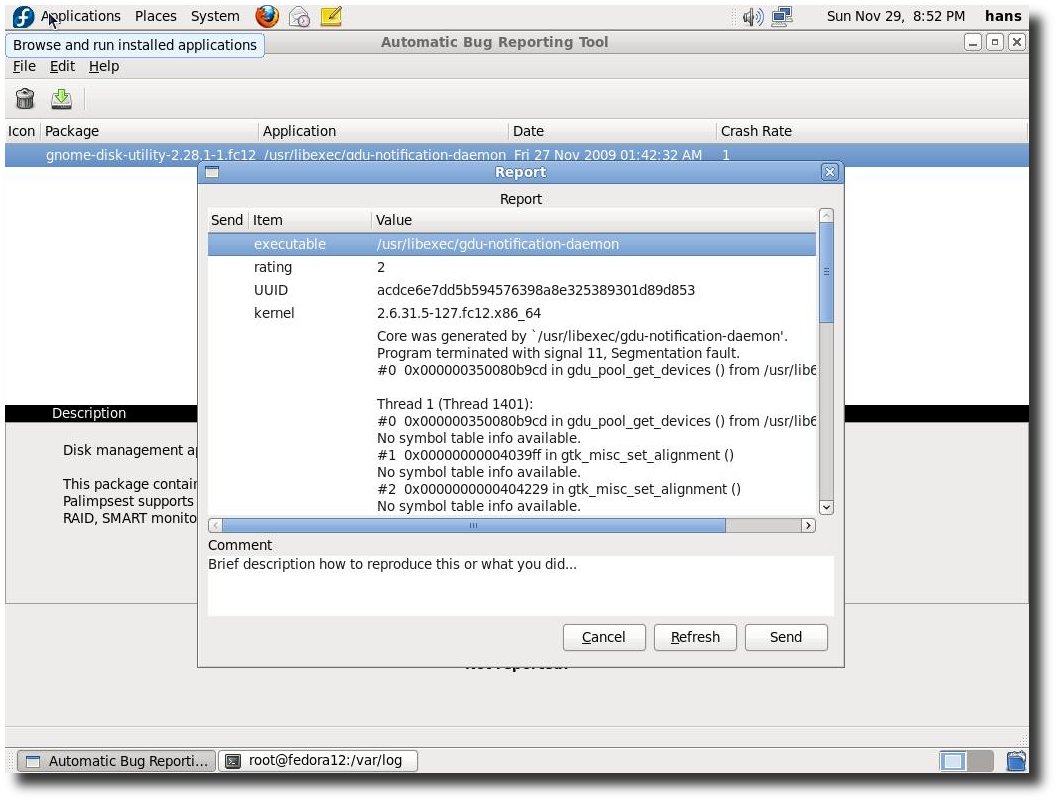1058x802 pixels.
Task: Click the Value column header in Report
Action: click(x=594, y=220)
